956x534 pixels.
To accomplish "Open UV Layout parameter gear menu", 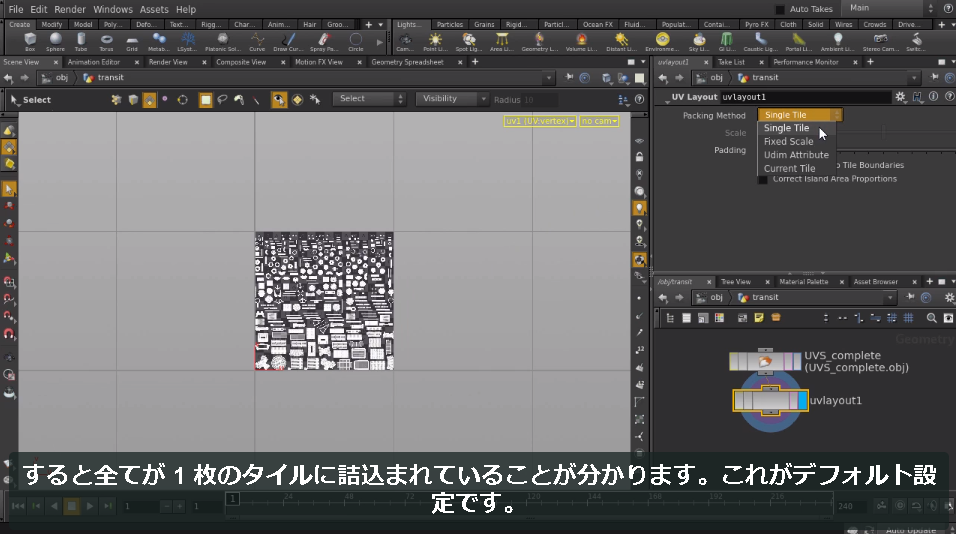I will click(x=901, y=96).
